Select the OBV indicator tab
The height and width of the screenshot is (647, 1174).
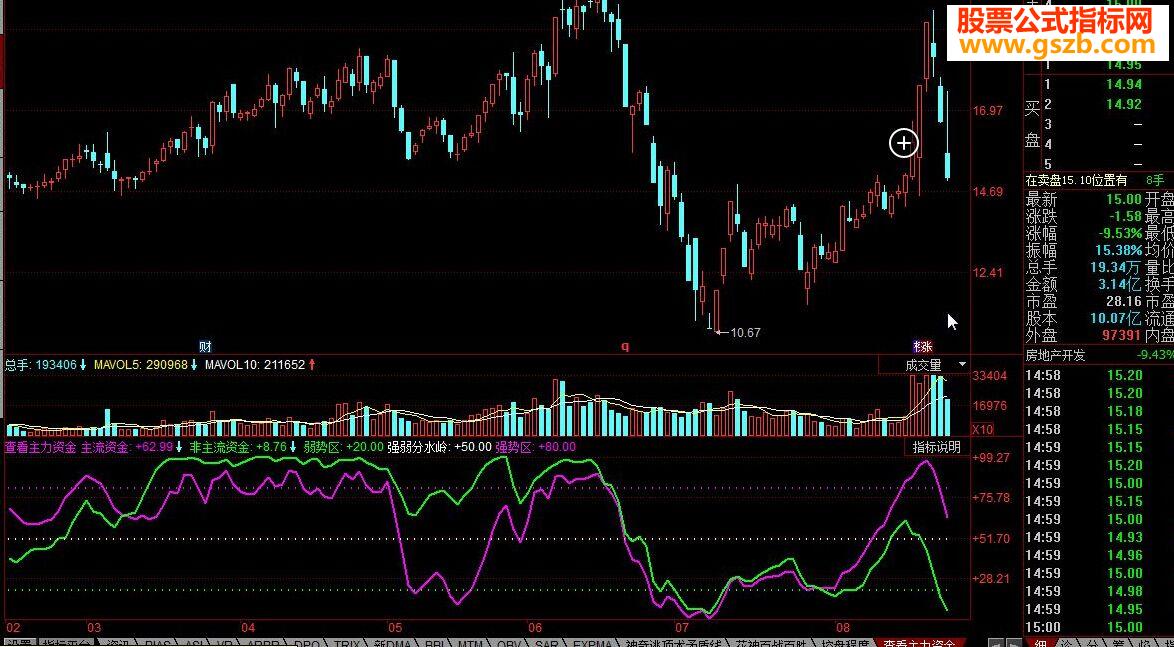(509, 643)
